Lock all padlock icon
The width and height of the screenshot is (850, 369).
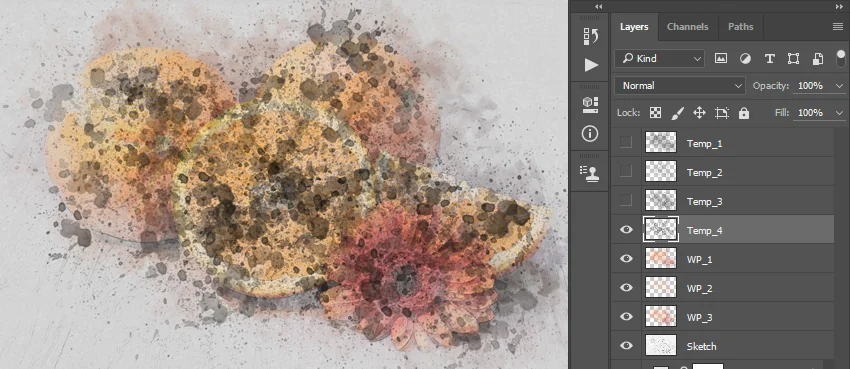point(744,113)
